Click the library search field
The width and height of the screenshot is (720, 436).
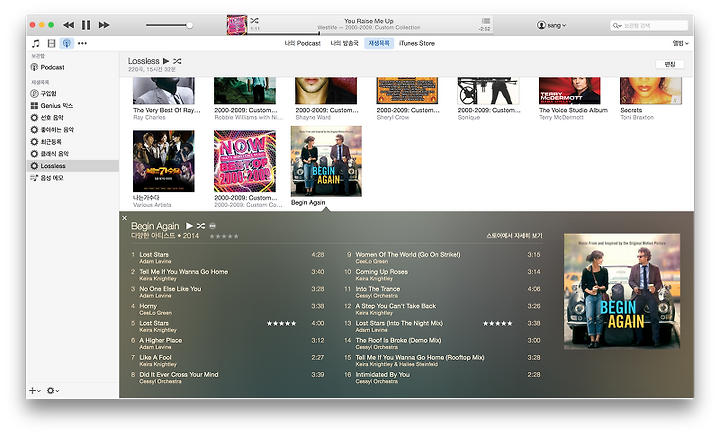coord(649,25)
